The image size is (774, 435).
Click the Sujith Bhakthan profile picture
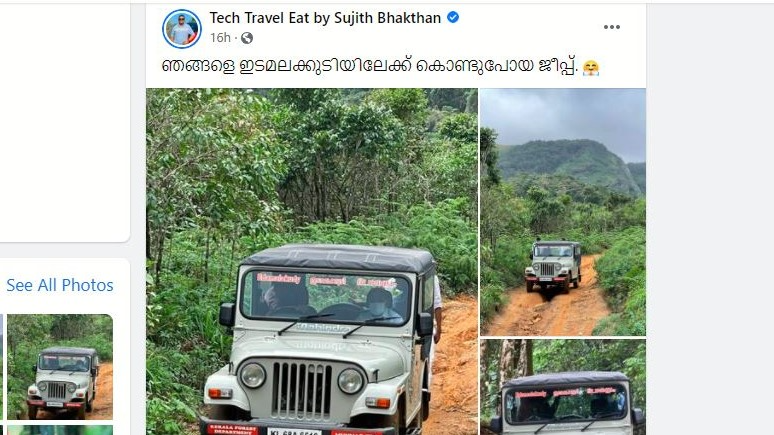(x=182, y=29)
